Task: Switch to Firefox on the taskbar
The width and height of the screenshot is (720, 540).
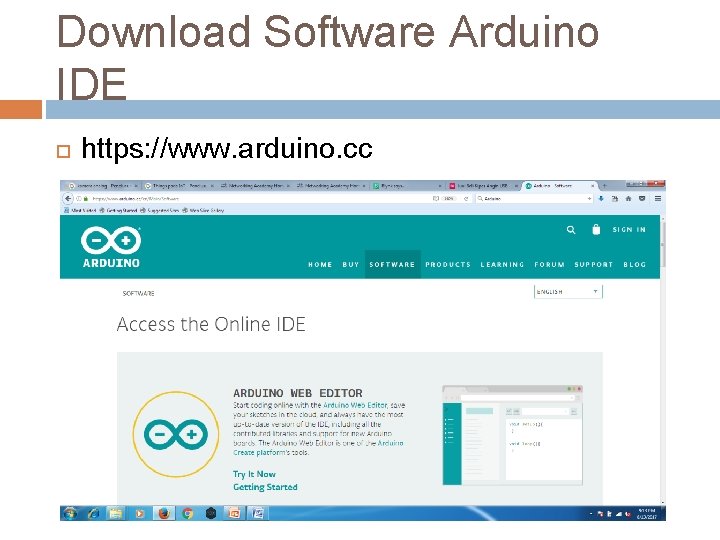Action: pos(164,513)
